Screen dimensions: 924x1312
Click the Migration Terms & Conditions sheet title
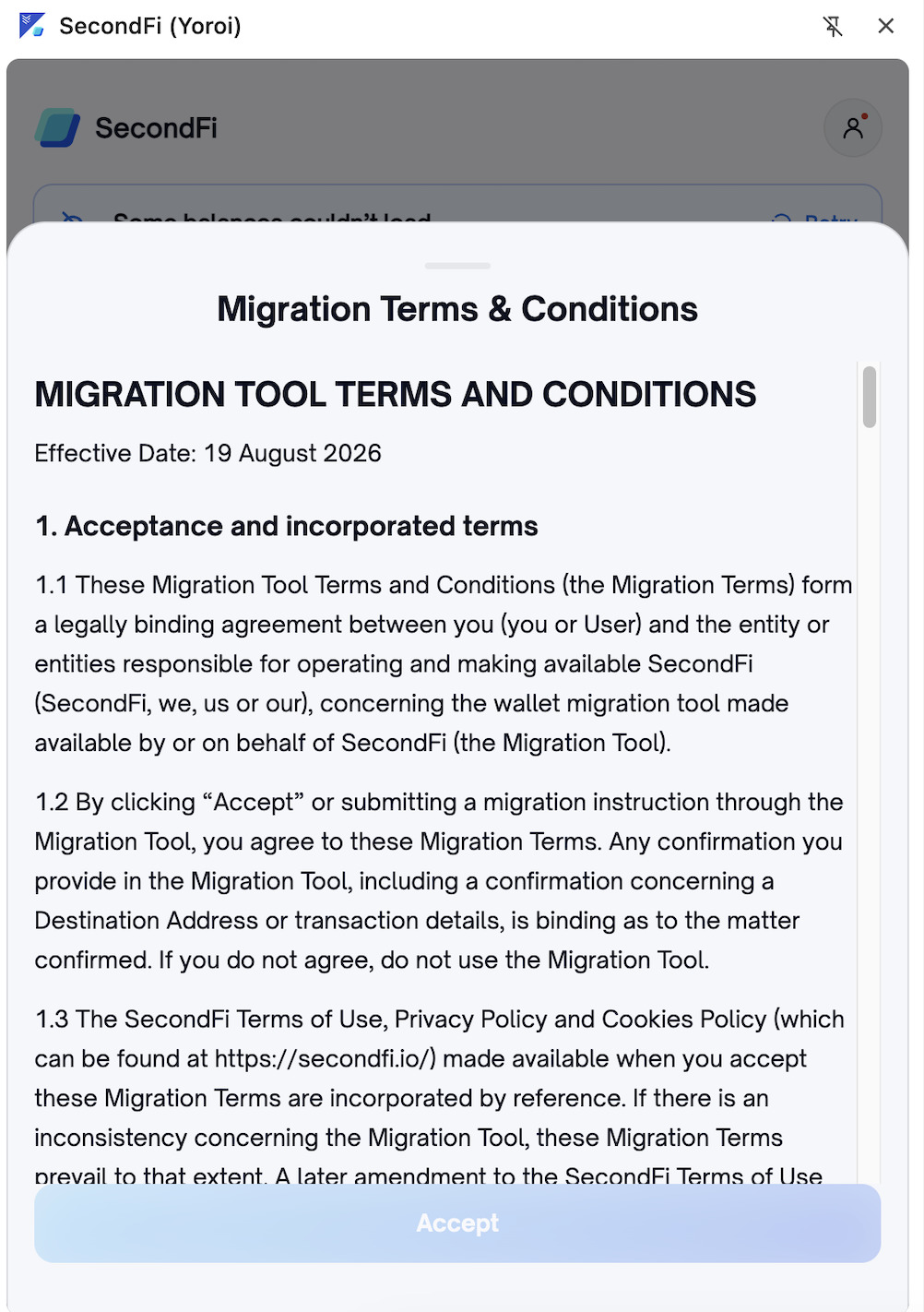[457, 309]
